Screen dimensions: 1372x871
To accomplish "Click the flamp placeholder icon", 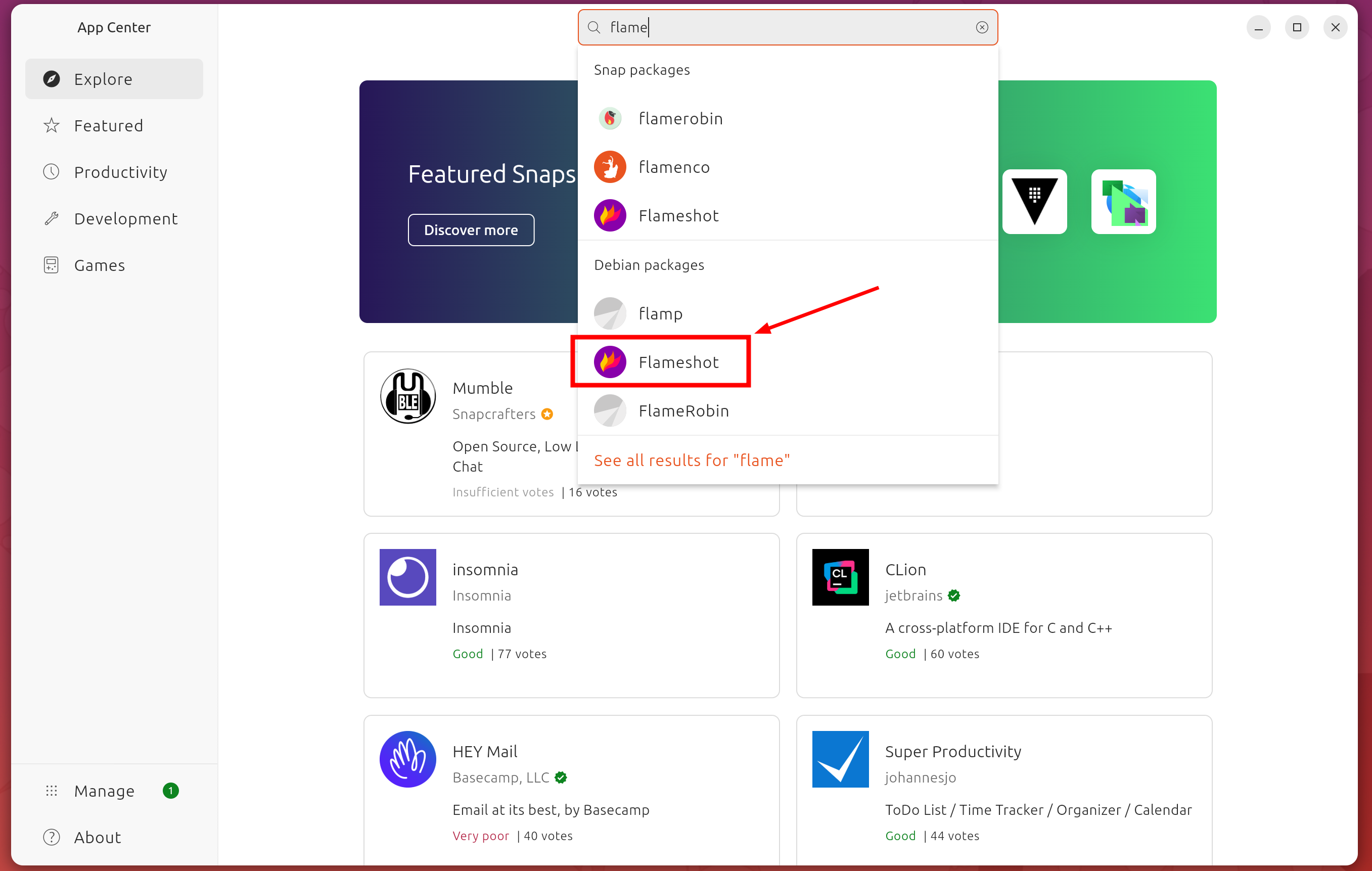I will tap(610, 313).
